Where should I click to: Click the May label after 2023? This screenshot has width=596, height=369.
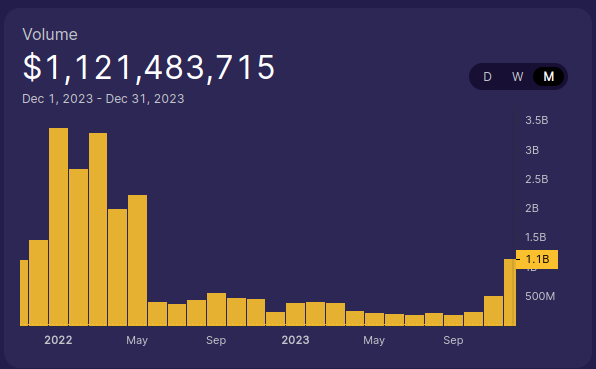[x=374, y=340]
